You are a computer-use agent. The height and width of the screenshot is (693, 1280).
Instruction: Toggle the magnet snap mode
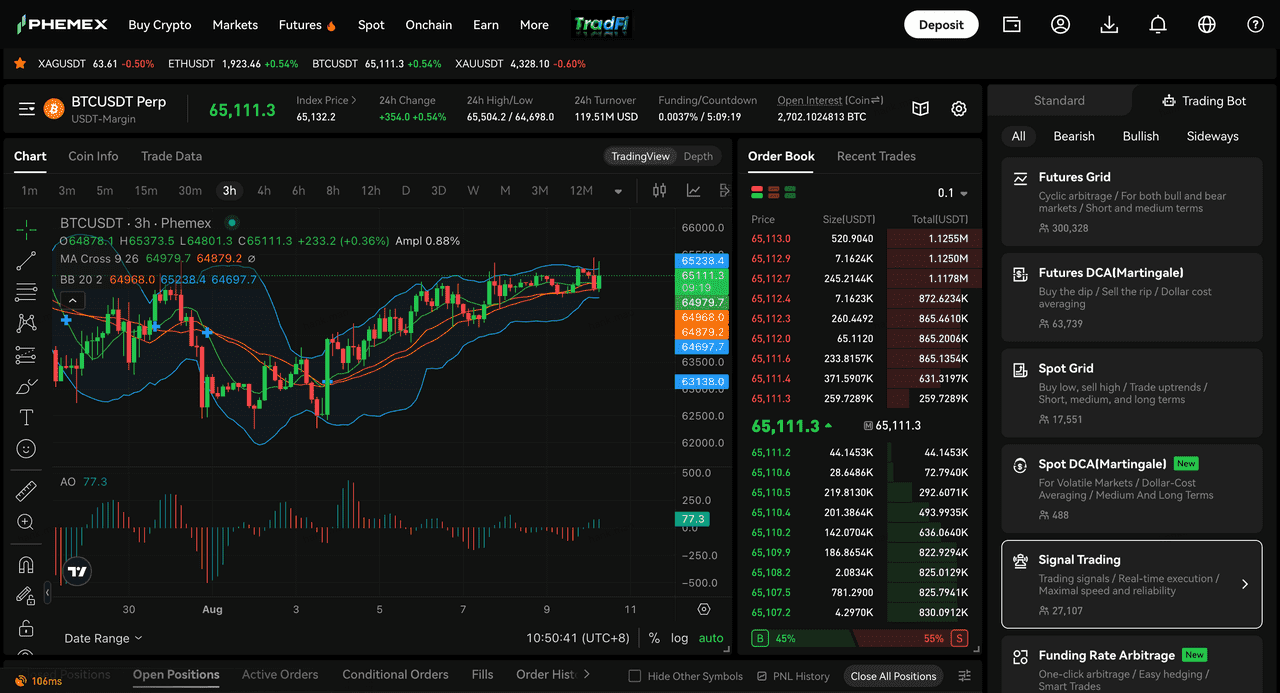[x=26, y=564]
